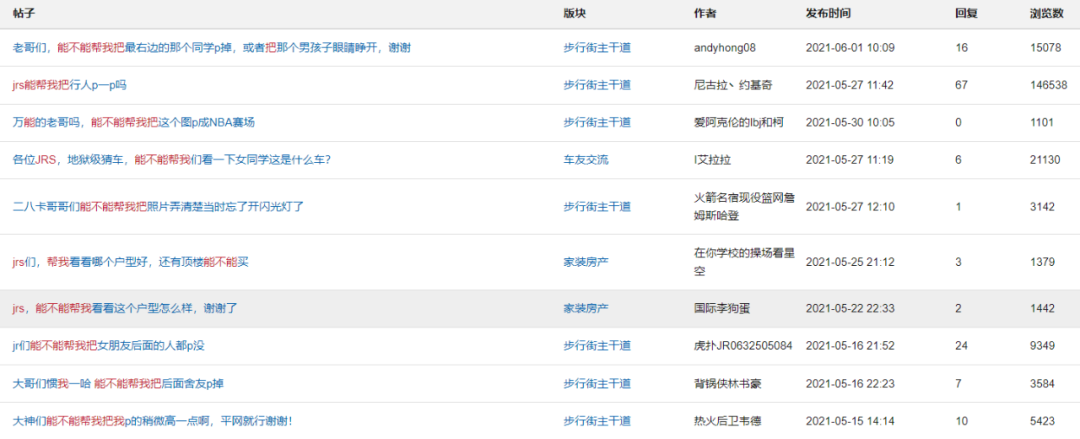Open the post about photoshopping into NBA赛场
The image size is (1080, 439).
tap(133, 122)
